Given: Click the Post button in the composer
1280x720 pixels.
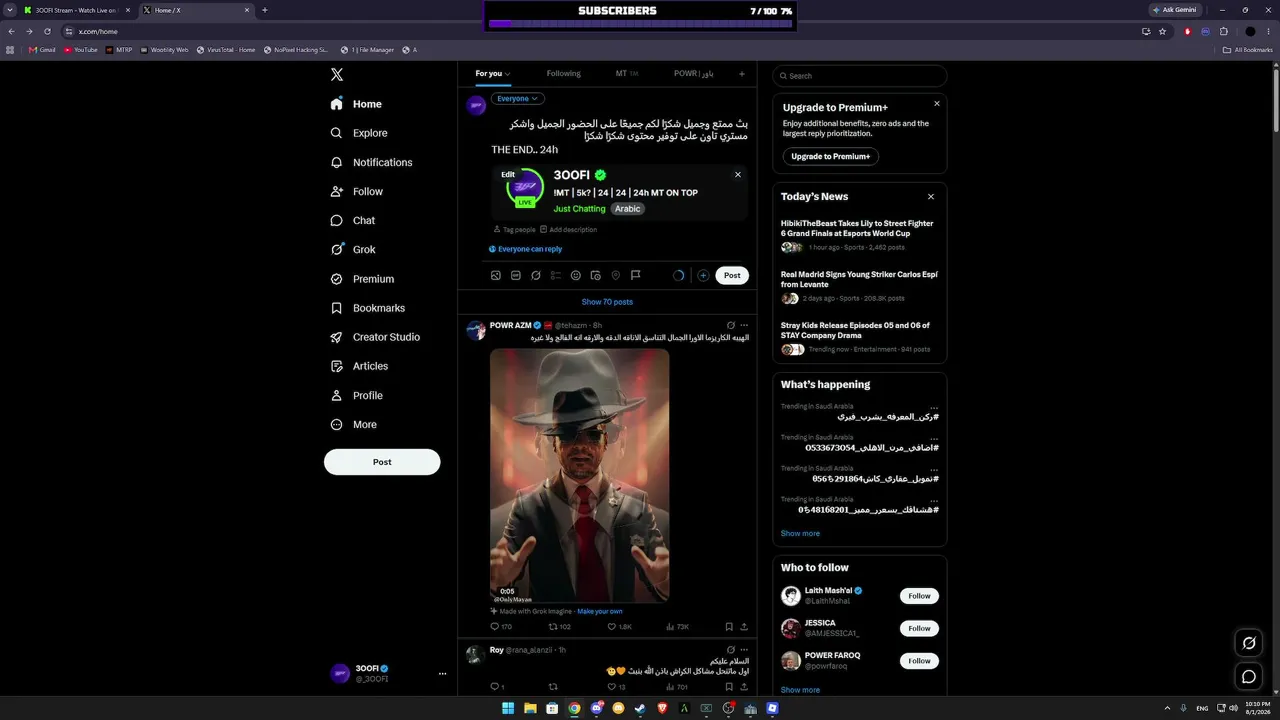Looking at the screenshot, I should (732, 275).
